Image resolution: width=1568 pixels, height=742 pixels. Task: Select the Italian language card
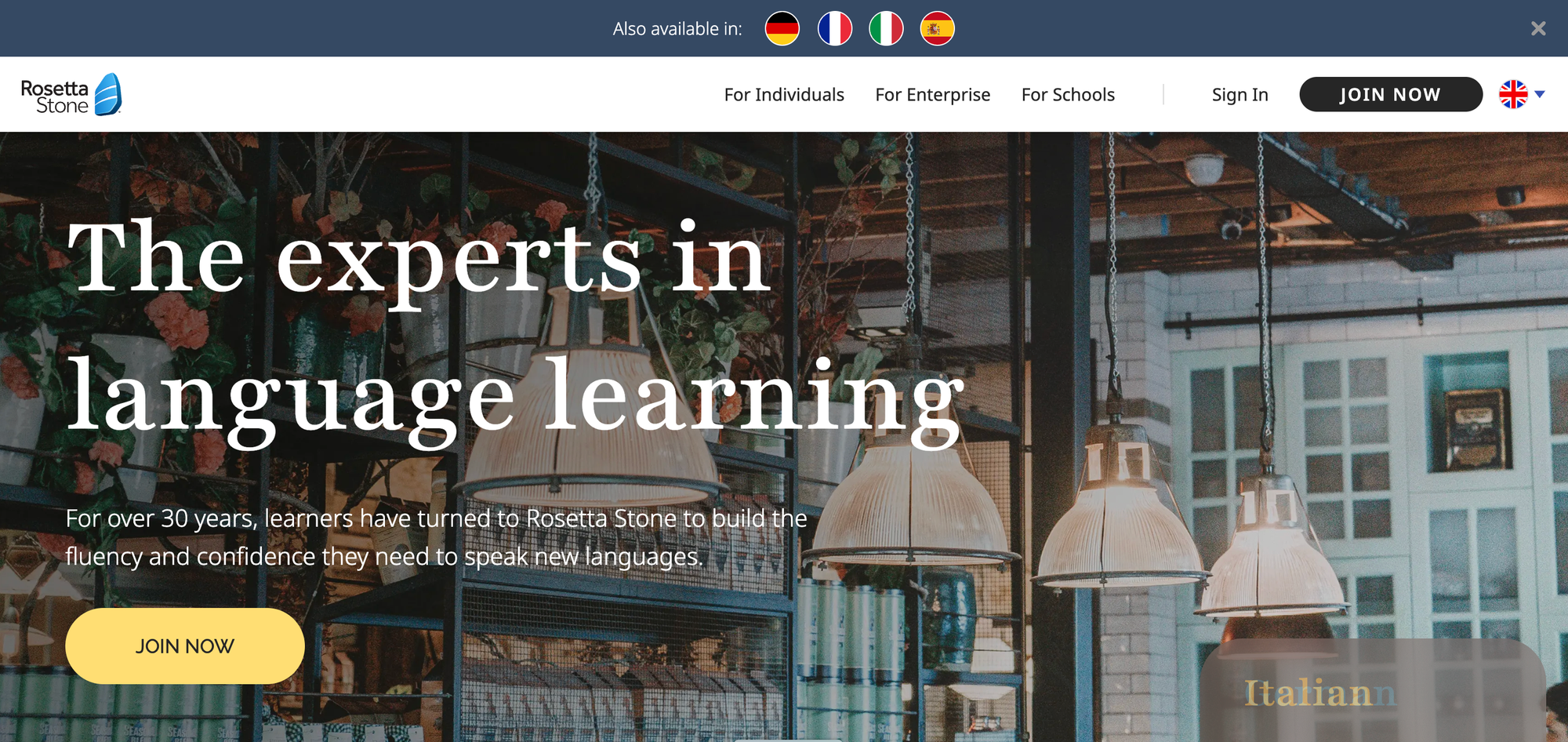point(1372,692)
